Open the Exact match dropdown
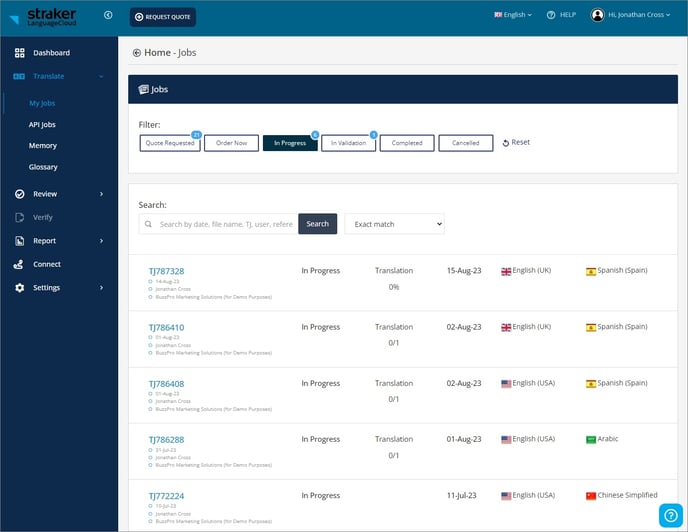688x532 pixels. click(394, 224)
